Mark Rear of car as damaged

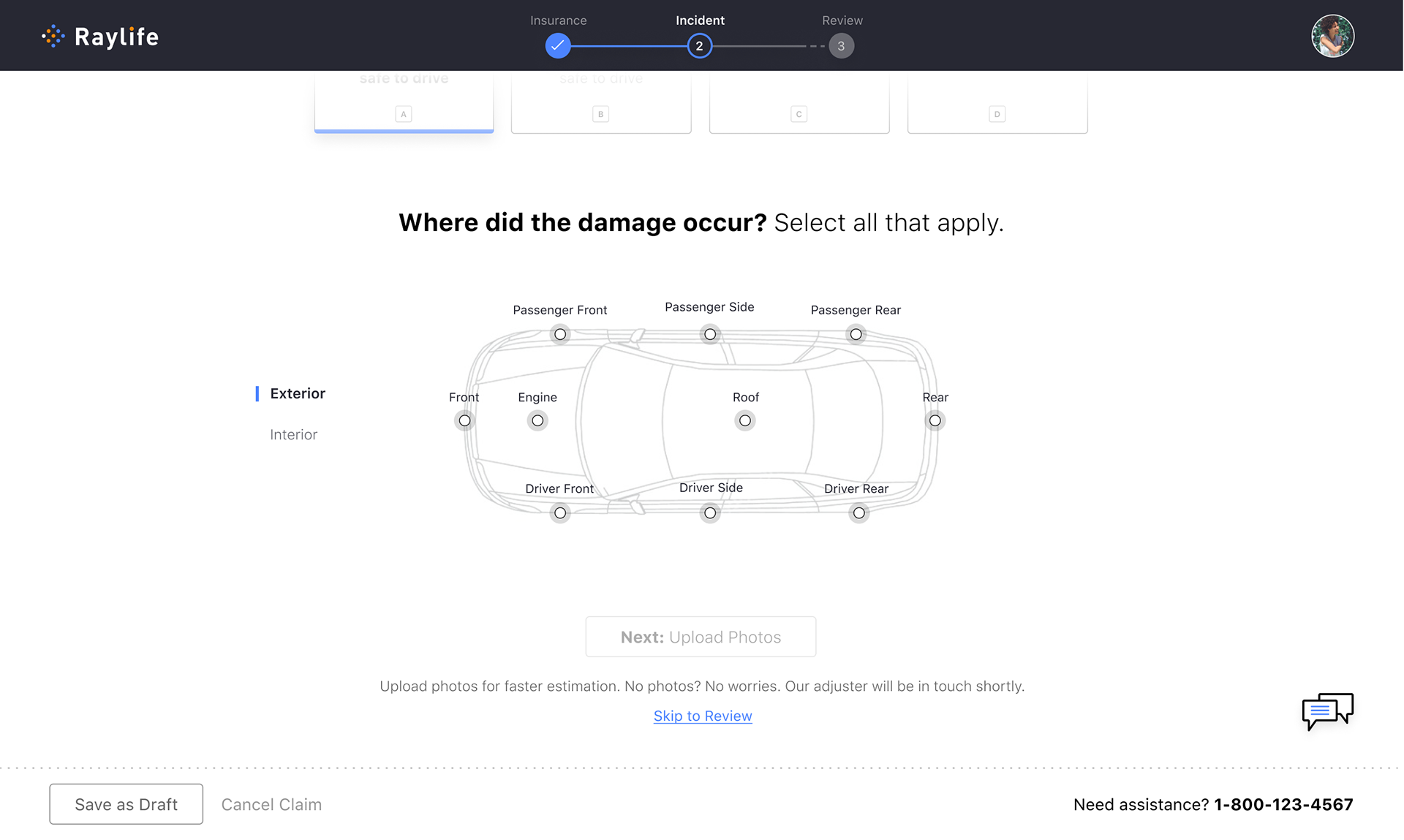click(x=935, y=420)
